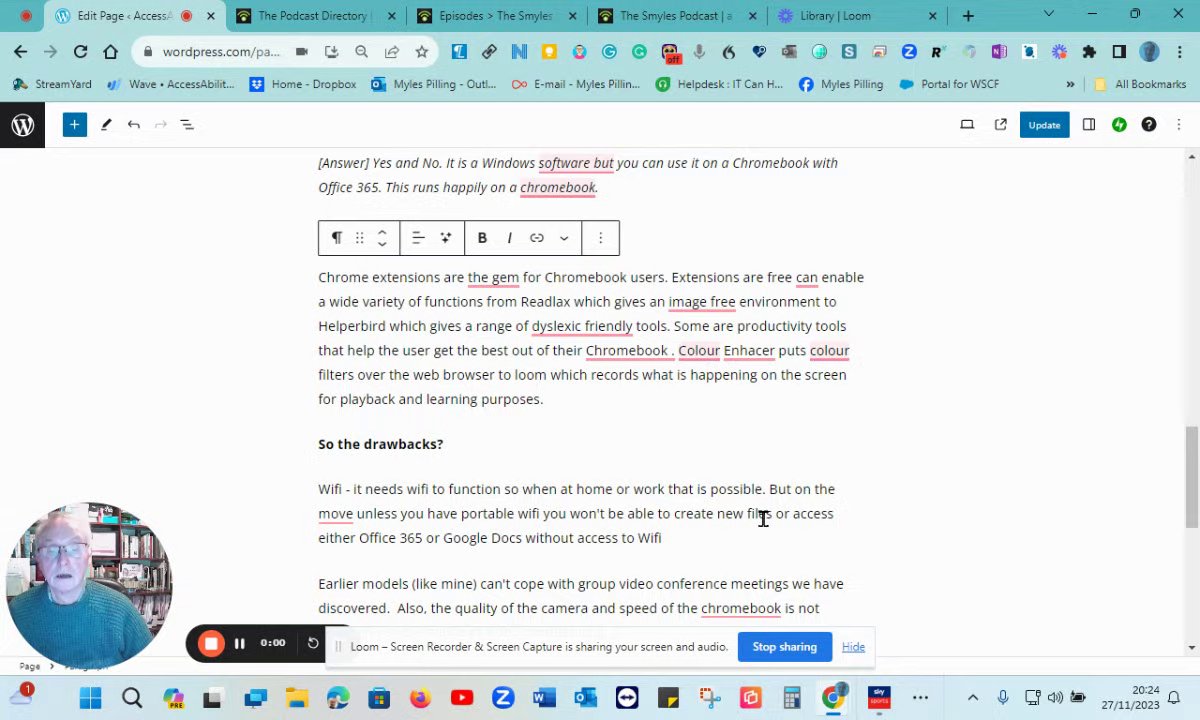The height and width of the screenshot is (720, 1200).
Task: Pause the Loom recording
Action: pos(240,644)
